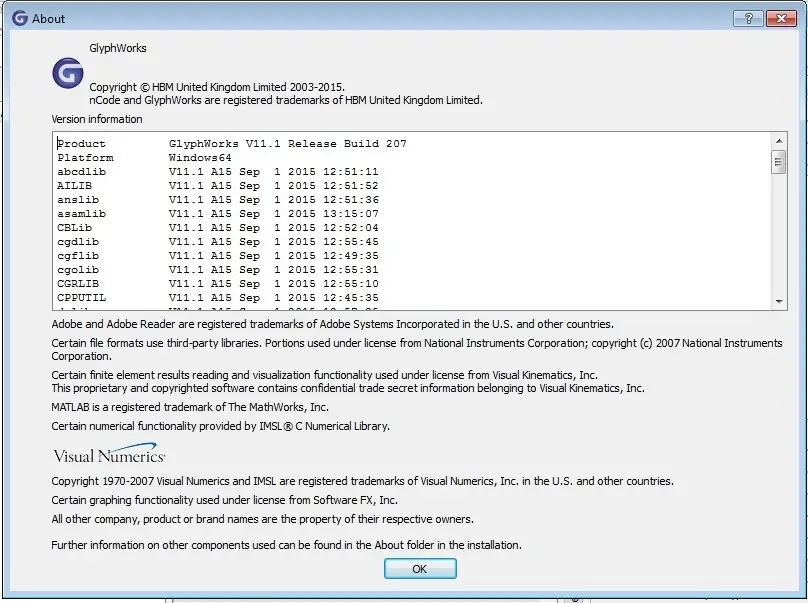This screenshot has height=603, width=808.
Task: Click the GlyphWorks G logo icon
Action: tap(68, 73)
